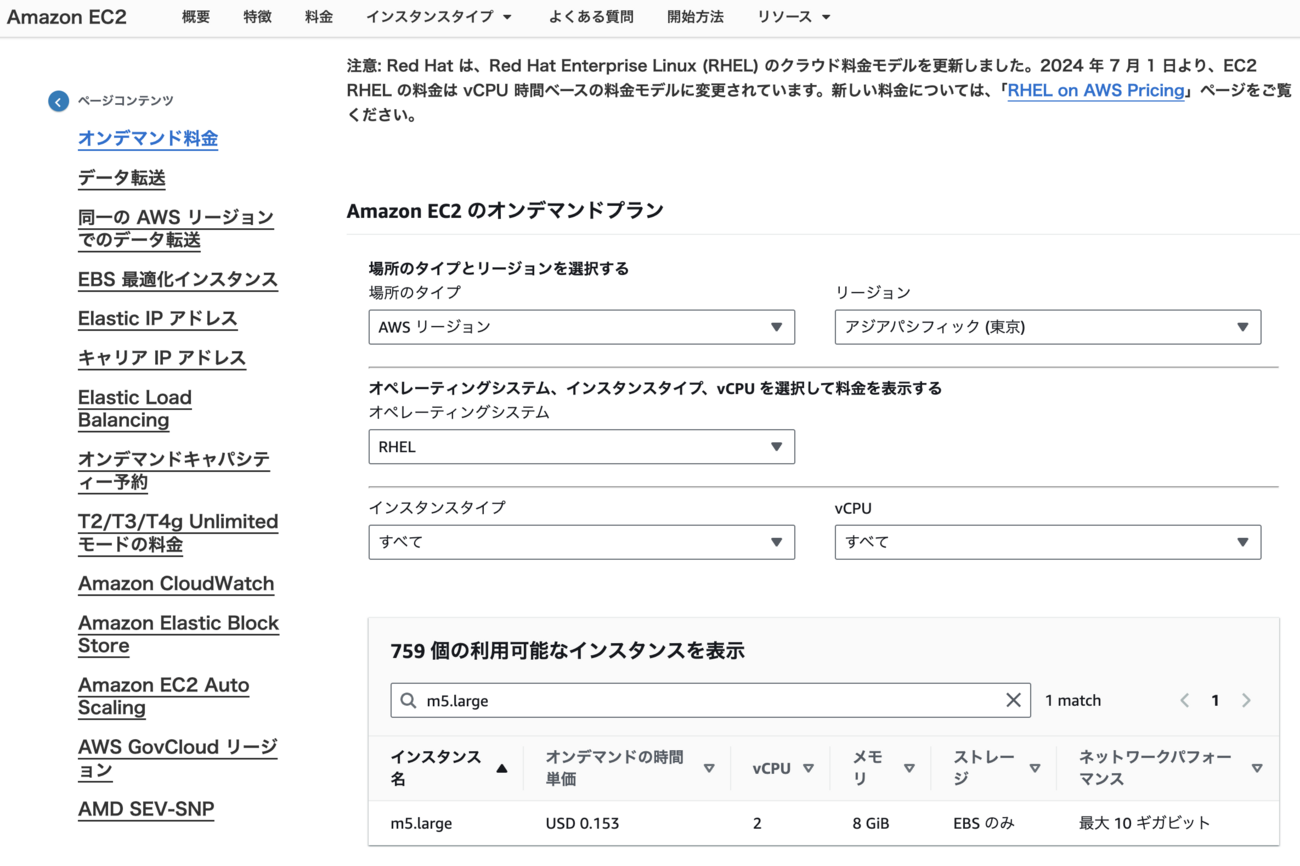
Task: Go to next results page arrow
Action: click(x=1246, y=700)
